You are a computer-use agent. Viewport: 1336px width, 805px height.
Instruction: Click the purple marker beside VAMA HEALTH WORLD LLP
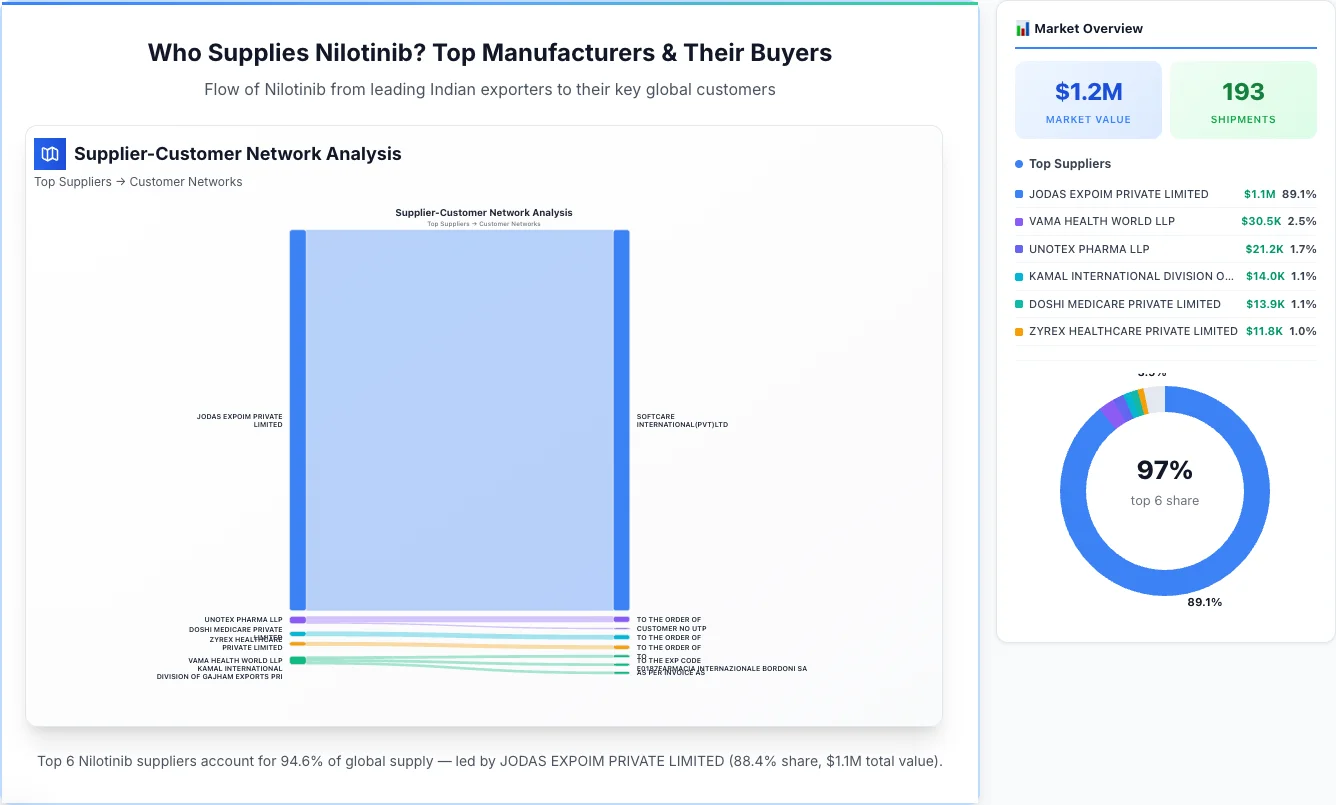pyautogui.click(x=1018, y=221)
